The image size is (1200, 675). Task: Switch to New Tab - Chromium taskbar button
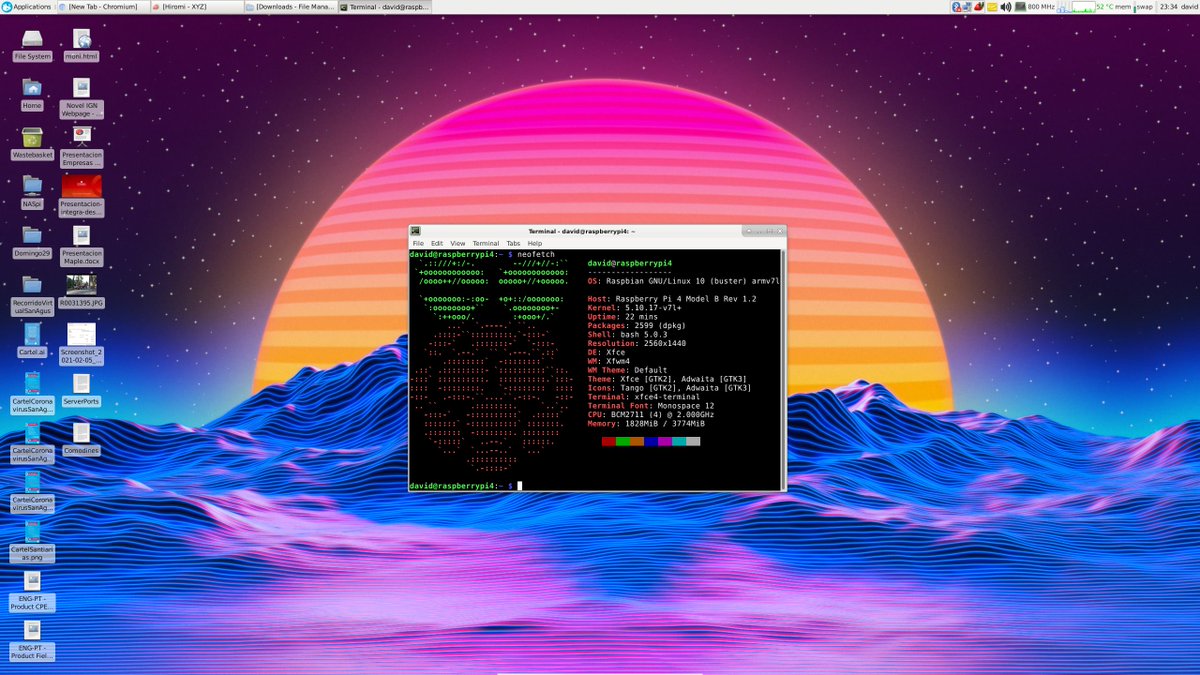click(x=104, y=6)
